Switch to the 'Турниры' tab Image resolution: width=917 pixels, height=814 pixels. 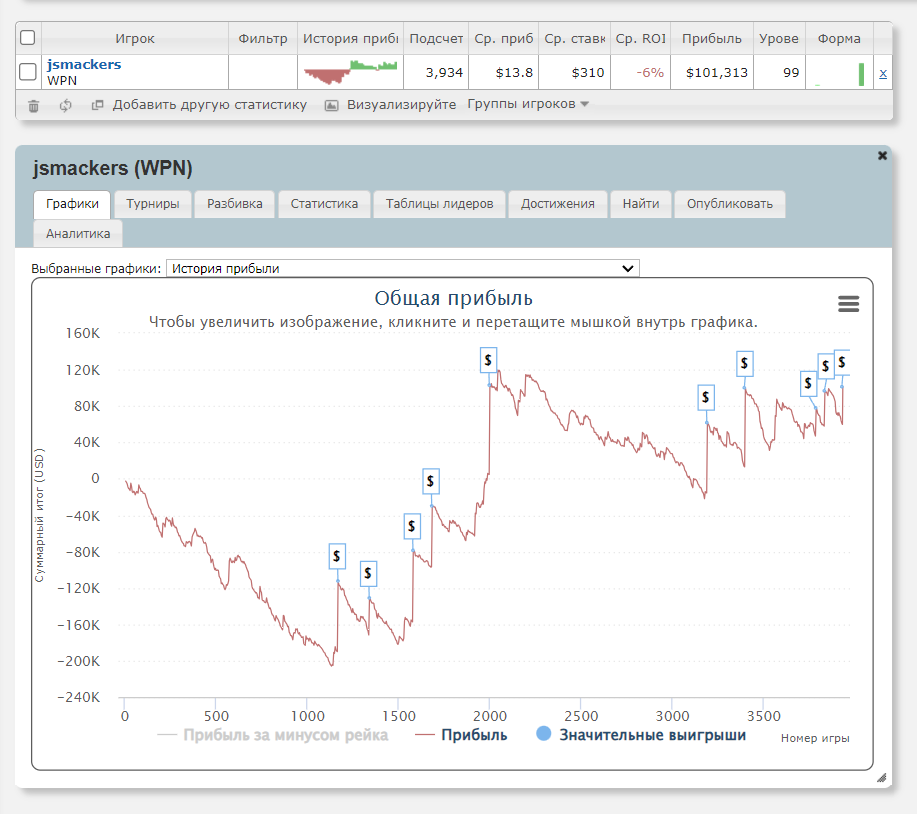point(153,204)
